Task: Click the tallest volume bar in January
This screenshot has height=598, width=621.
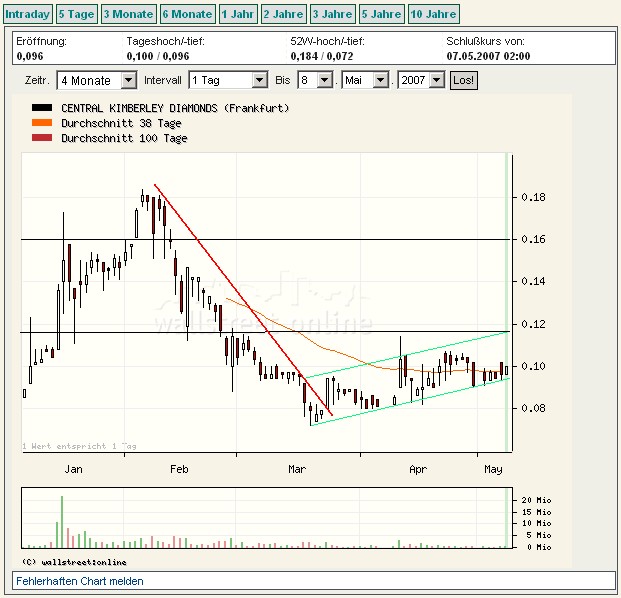Action: 62,521
